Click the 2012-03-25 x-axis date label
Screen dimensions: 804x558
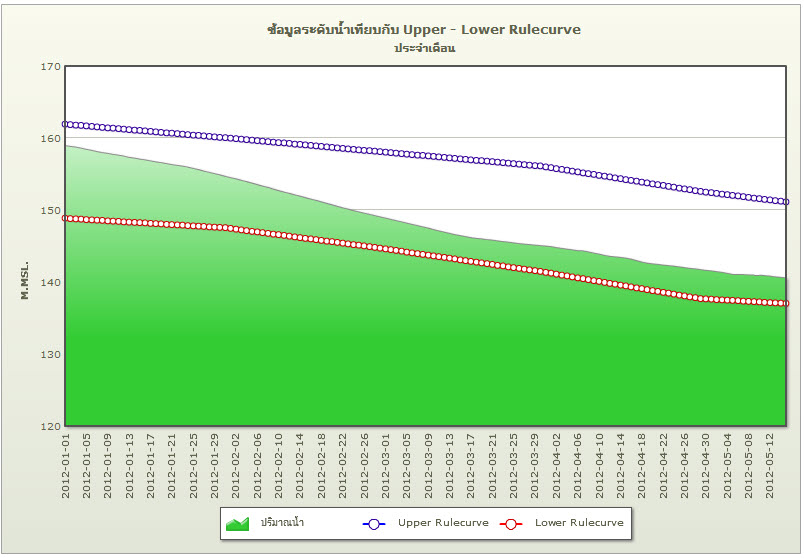coord(514,466)
